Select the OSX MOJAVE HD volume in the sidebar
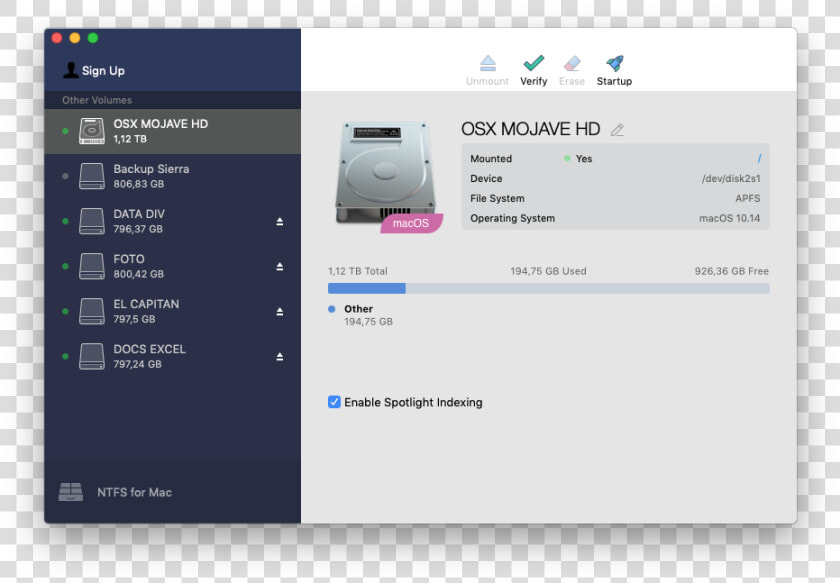This screenshot has width=840, height=583. (172, 131)
